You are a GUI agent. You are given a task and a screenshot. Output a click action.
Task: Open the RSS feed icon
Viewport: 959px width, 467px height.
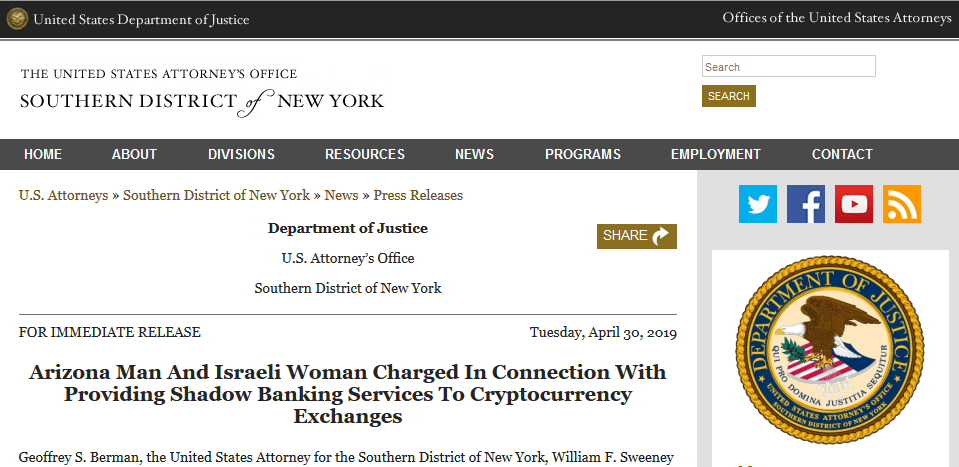(902, 204)
